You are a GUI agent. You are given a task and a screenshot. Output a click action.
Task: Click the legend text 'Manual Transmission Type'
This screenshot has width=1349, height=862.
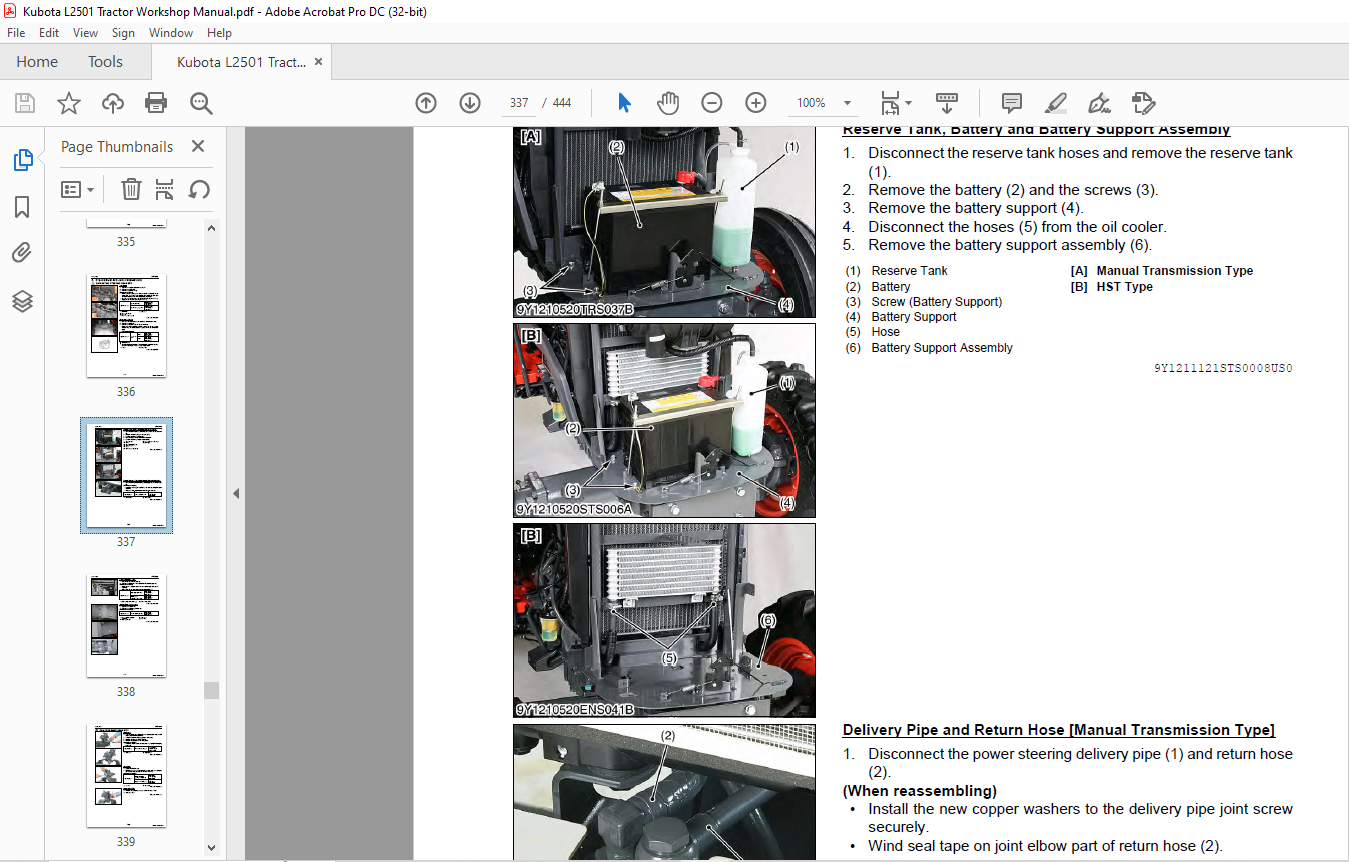[1175, 271]
